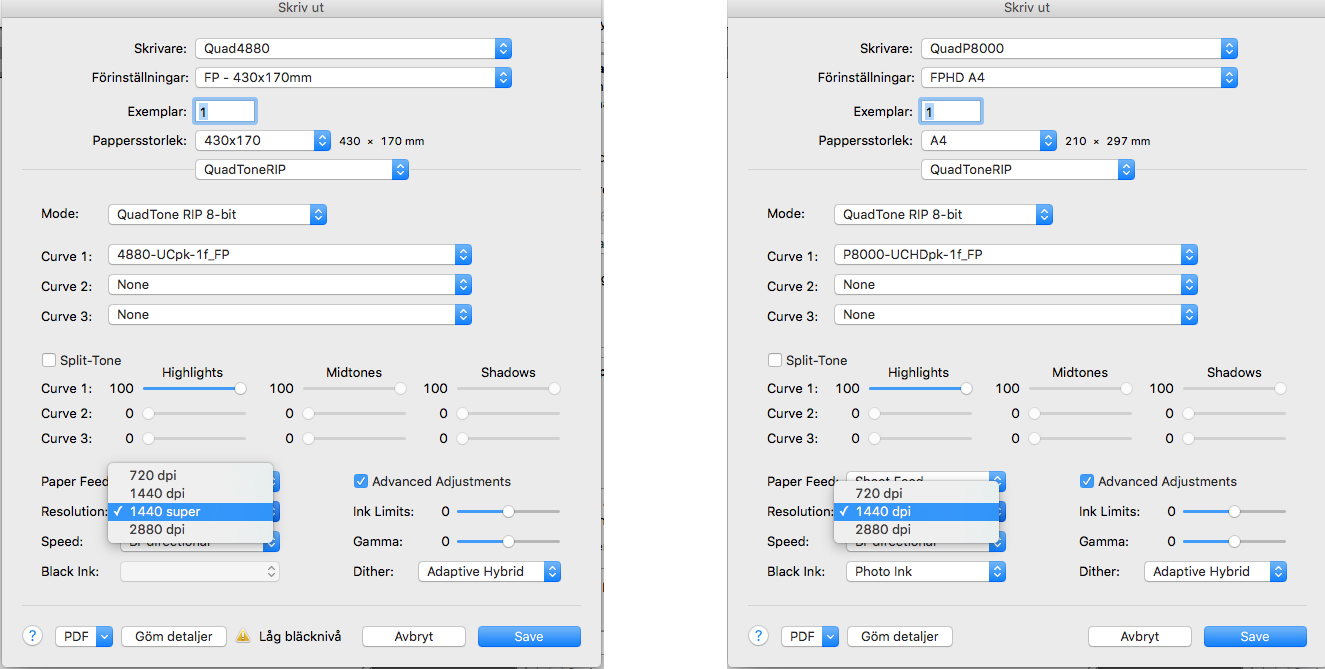The image size is (1325, 669).
Task: Click Ink Limits slider in QuadP8000 dialog
Action: click(x=1235, y=511)
